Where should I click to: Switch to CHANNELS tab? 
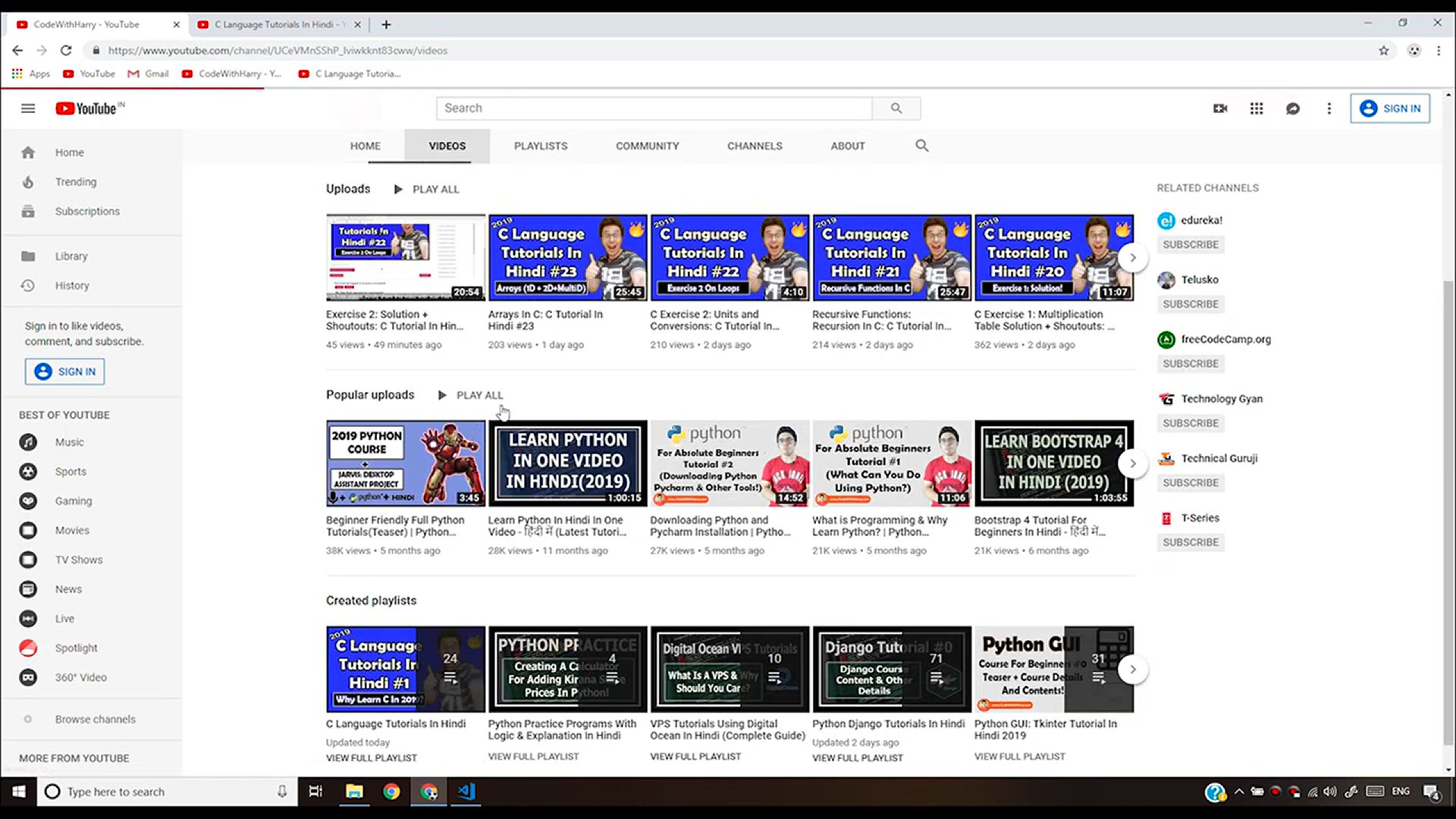tap(755, 146)
